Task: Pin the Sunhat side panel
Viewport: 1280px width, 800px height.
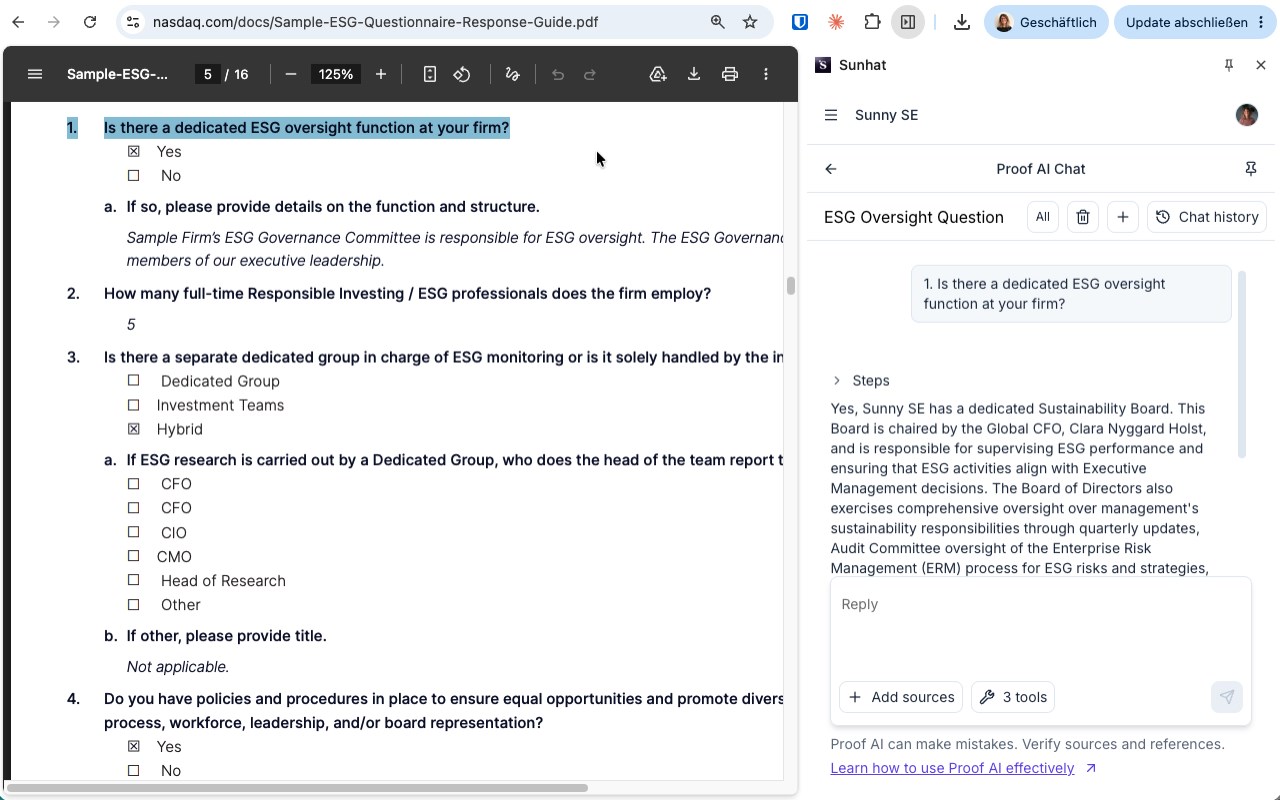Action: (x=1229, y=65)
